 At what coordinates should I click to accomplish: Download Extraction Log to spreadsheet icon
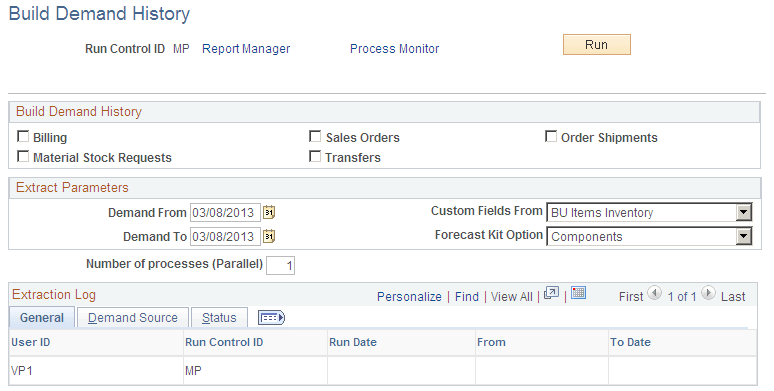tap(578, 293)
